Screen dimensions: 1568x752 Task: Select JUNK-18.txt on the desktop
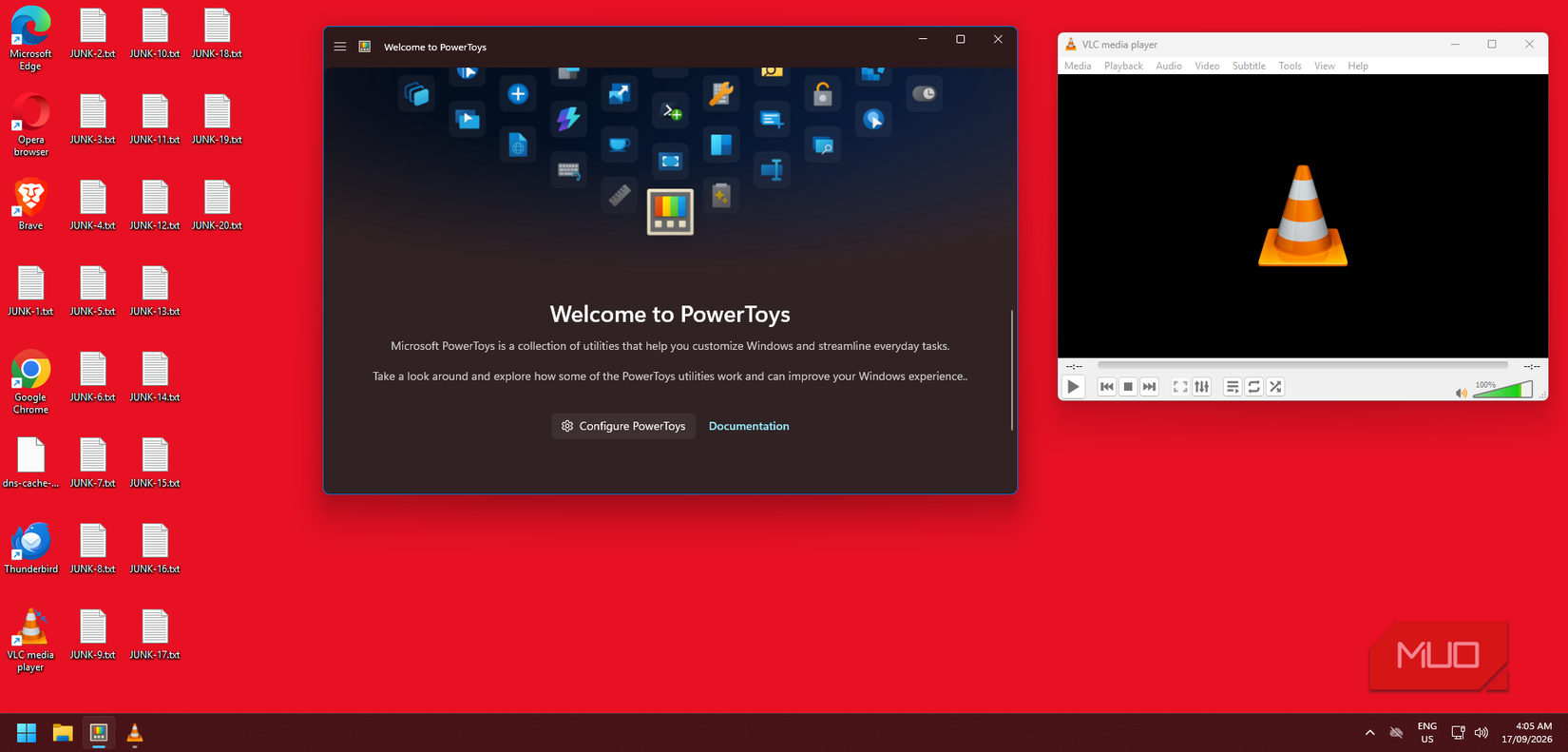point(217,33)
